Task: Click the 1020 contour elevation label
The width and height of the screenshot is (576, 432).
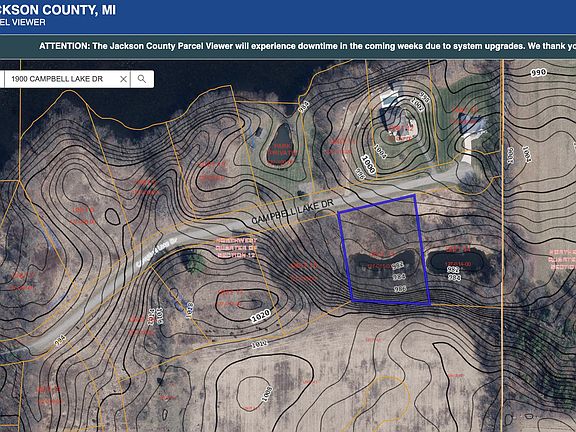Action: click(x=261, y=316)
